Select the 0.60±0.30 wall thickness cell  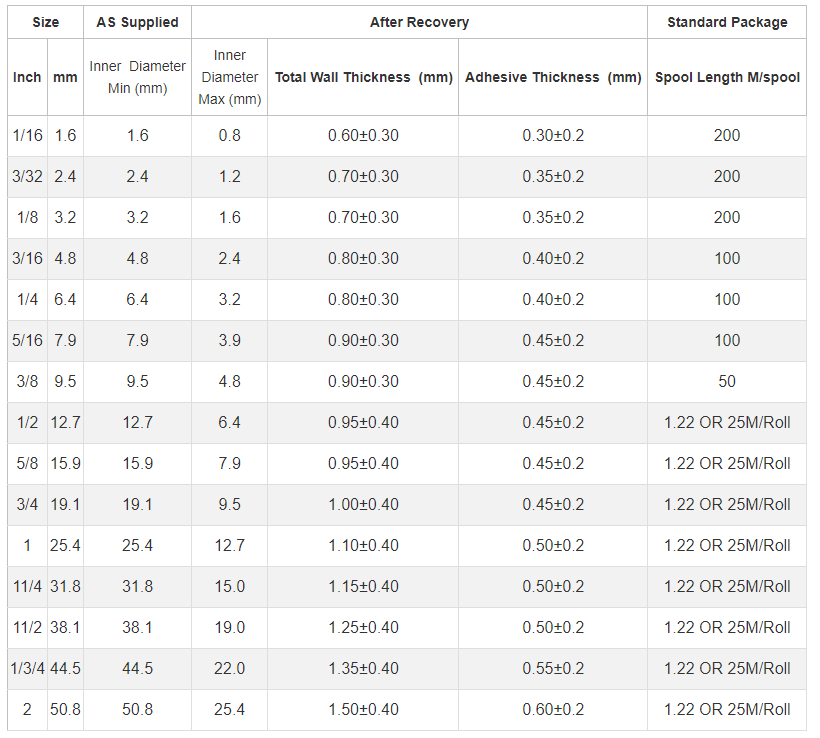pyautogui.click(x=364, y=135)
